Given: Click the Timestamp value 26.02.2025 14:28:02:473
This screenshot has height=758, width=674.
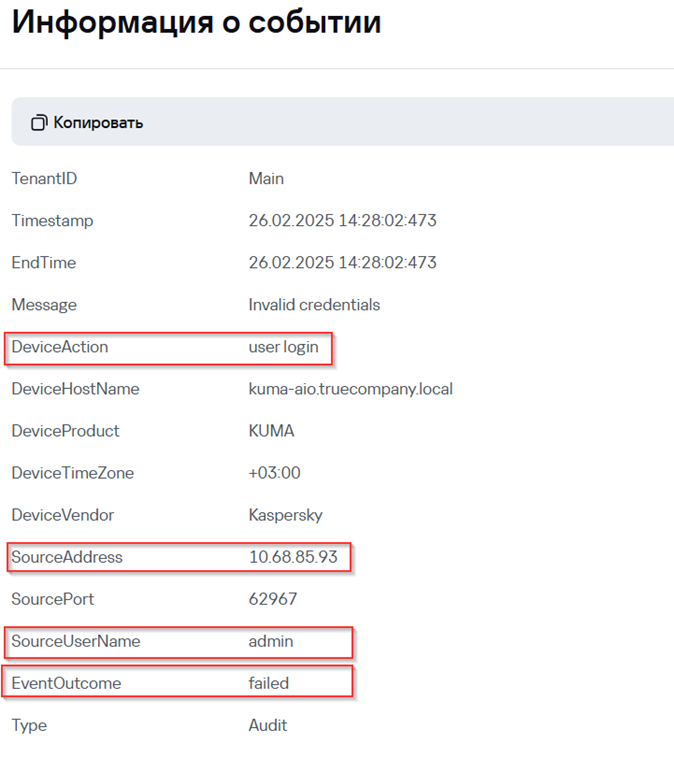Looking at the screenshot, I should (x=342, y=220).
